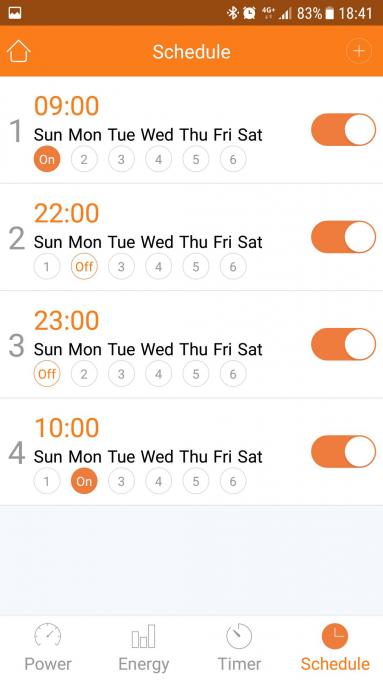Tap the Bluetooth status bar icon

click(233, 13)
